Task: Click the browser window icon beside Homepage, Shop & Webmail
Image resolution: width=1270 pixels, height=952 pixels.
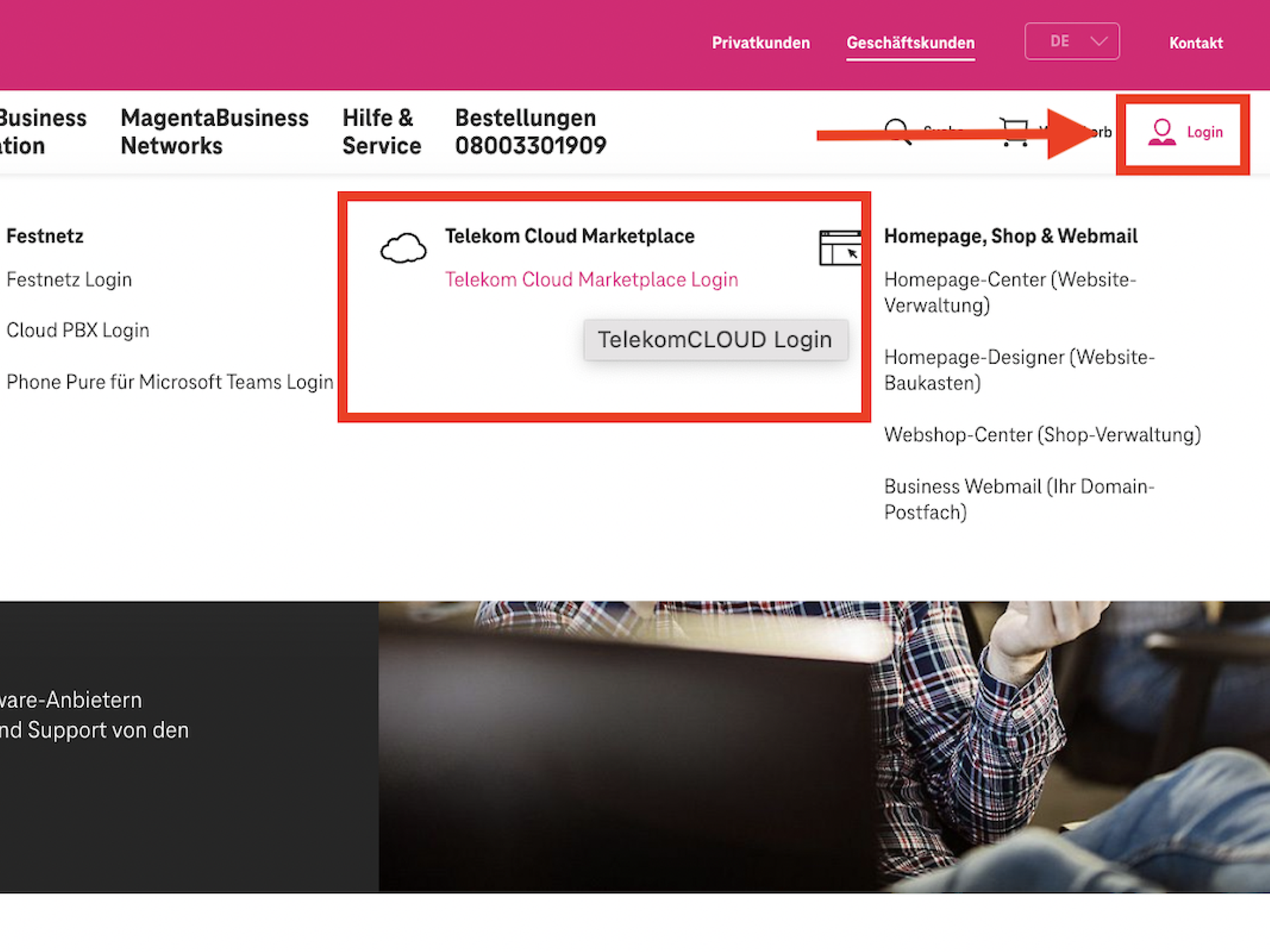Action: [x=840, y=248]
